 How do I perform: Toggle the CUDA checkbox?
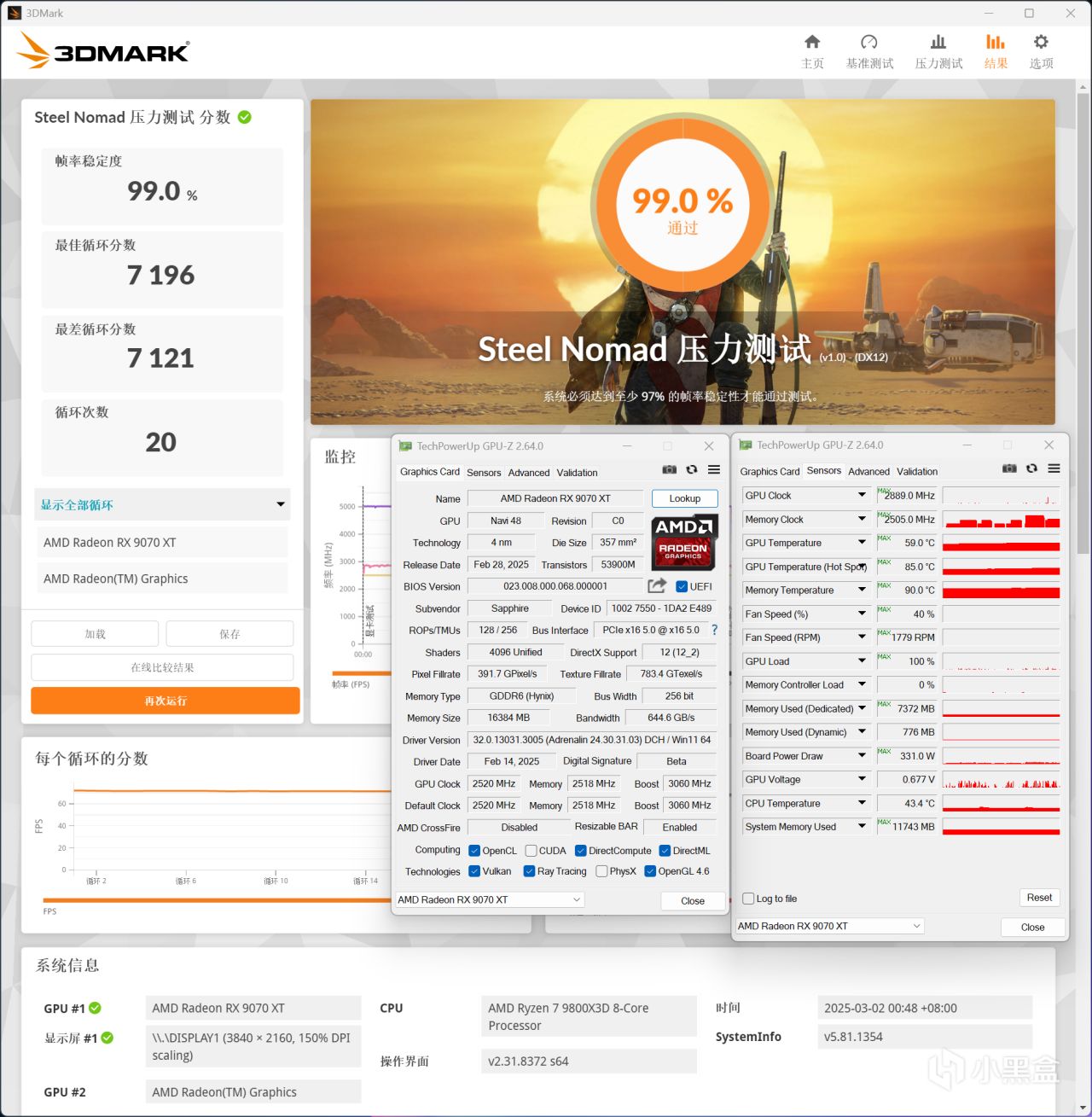[531, 851]
